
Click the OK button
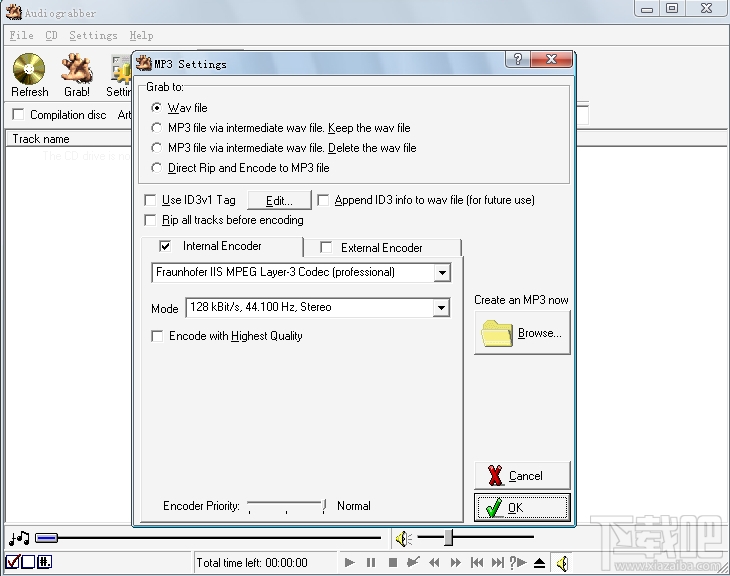pos(522,508)
